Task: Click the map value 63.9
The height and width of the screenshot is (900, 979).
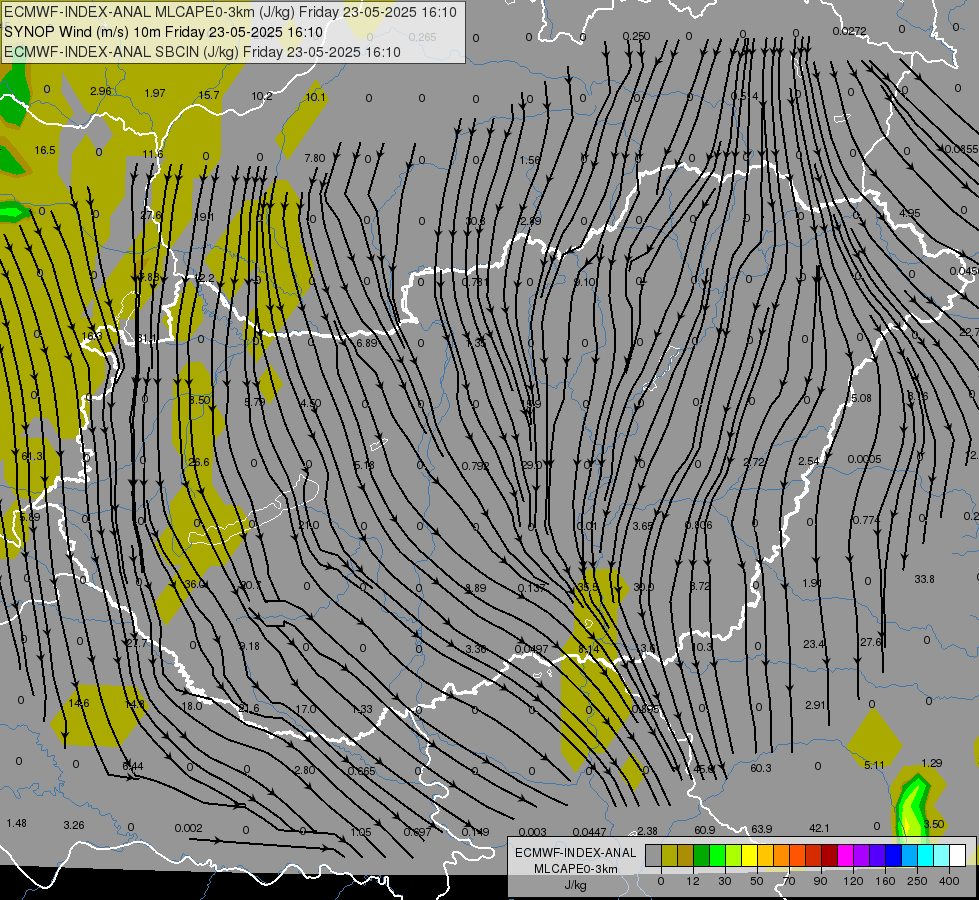Action: coord(762,829)
